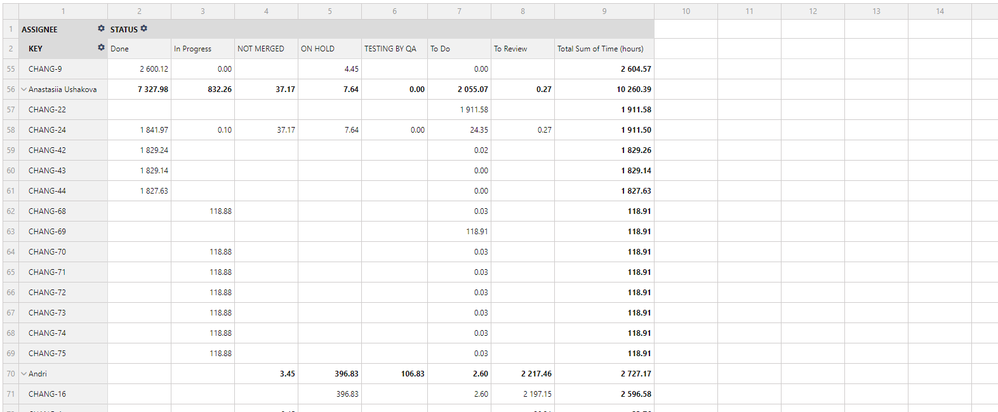Select the To Do column header

pos(459,49)
